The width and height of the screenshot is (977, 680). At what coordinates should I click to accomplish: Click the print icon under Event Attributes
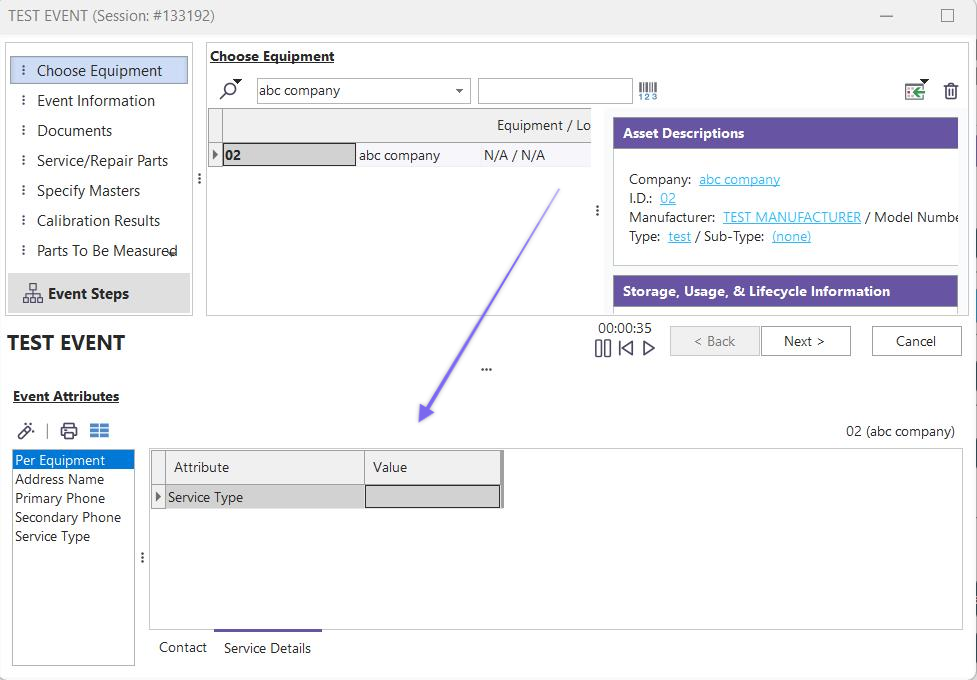click(68, 431)
